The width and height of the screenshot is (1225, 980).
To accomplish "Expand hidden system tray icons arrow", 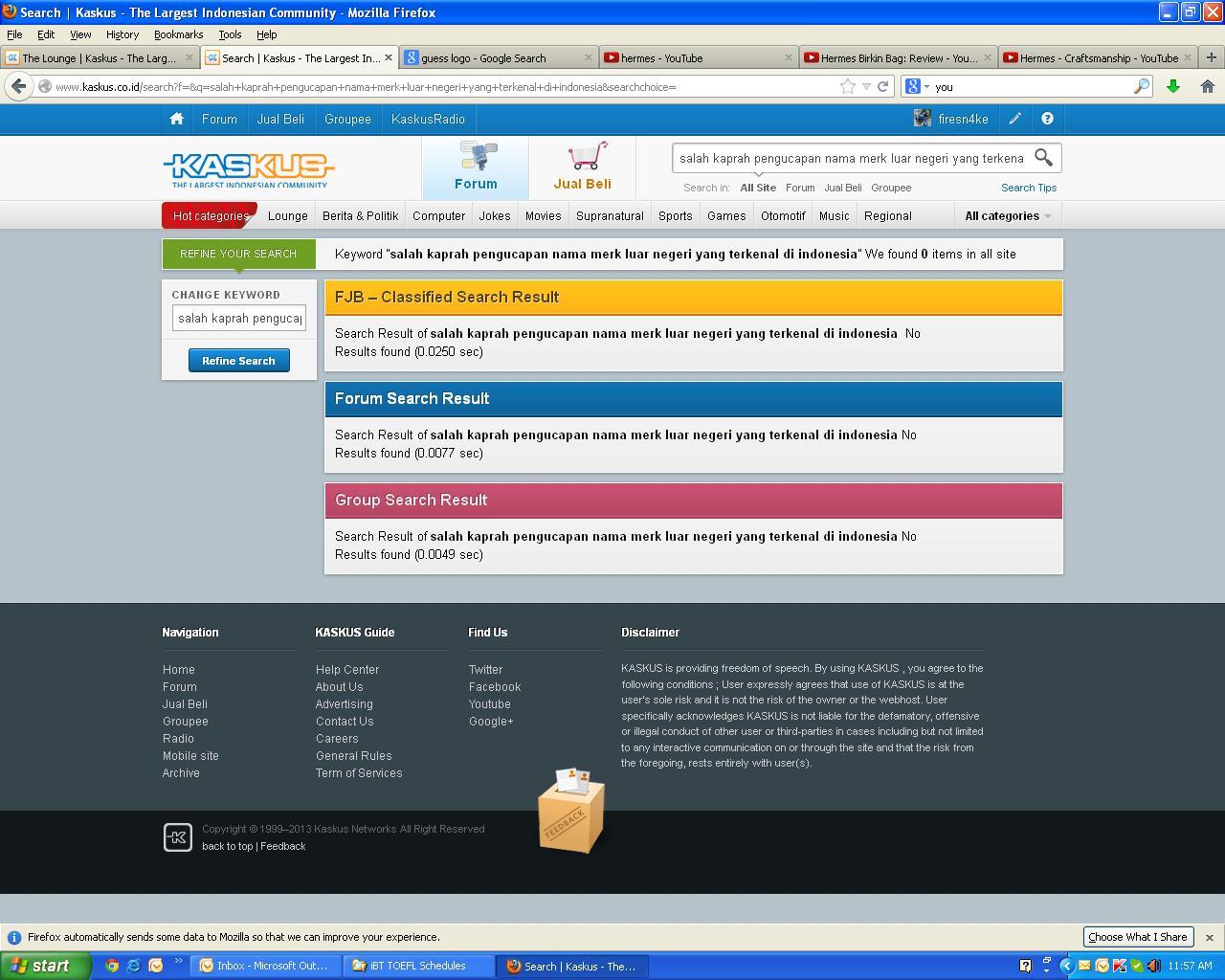I will click(1066, 966).
